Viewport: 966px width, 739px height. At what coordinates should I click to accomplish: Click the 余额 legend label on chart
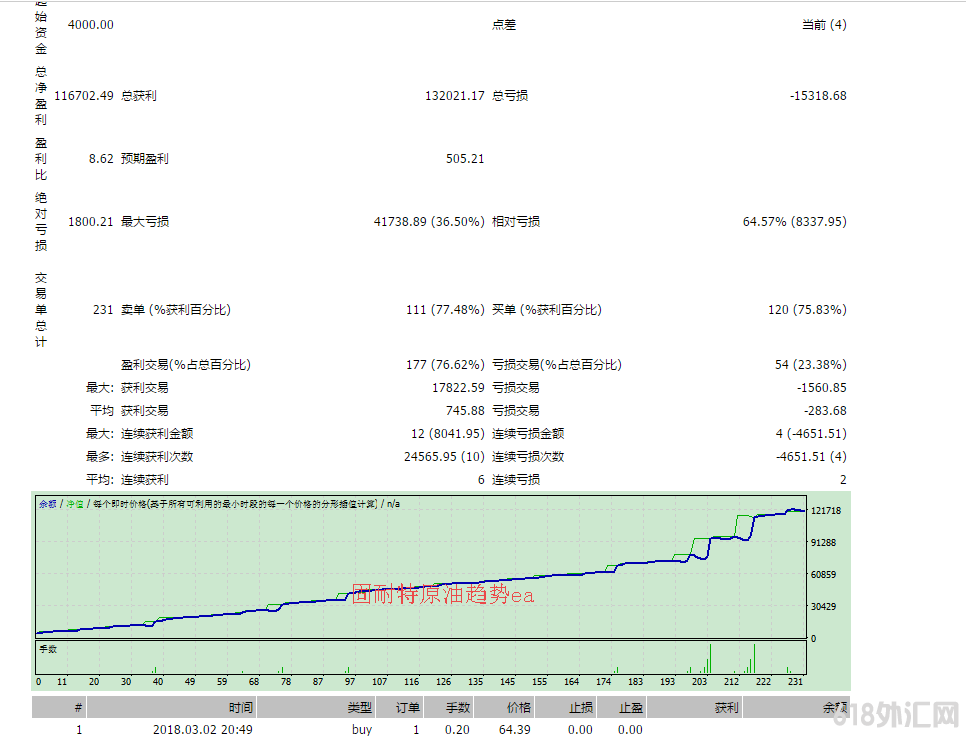pyautogui.click(x=47, y=504)
